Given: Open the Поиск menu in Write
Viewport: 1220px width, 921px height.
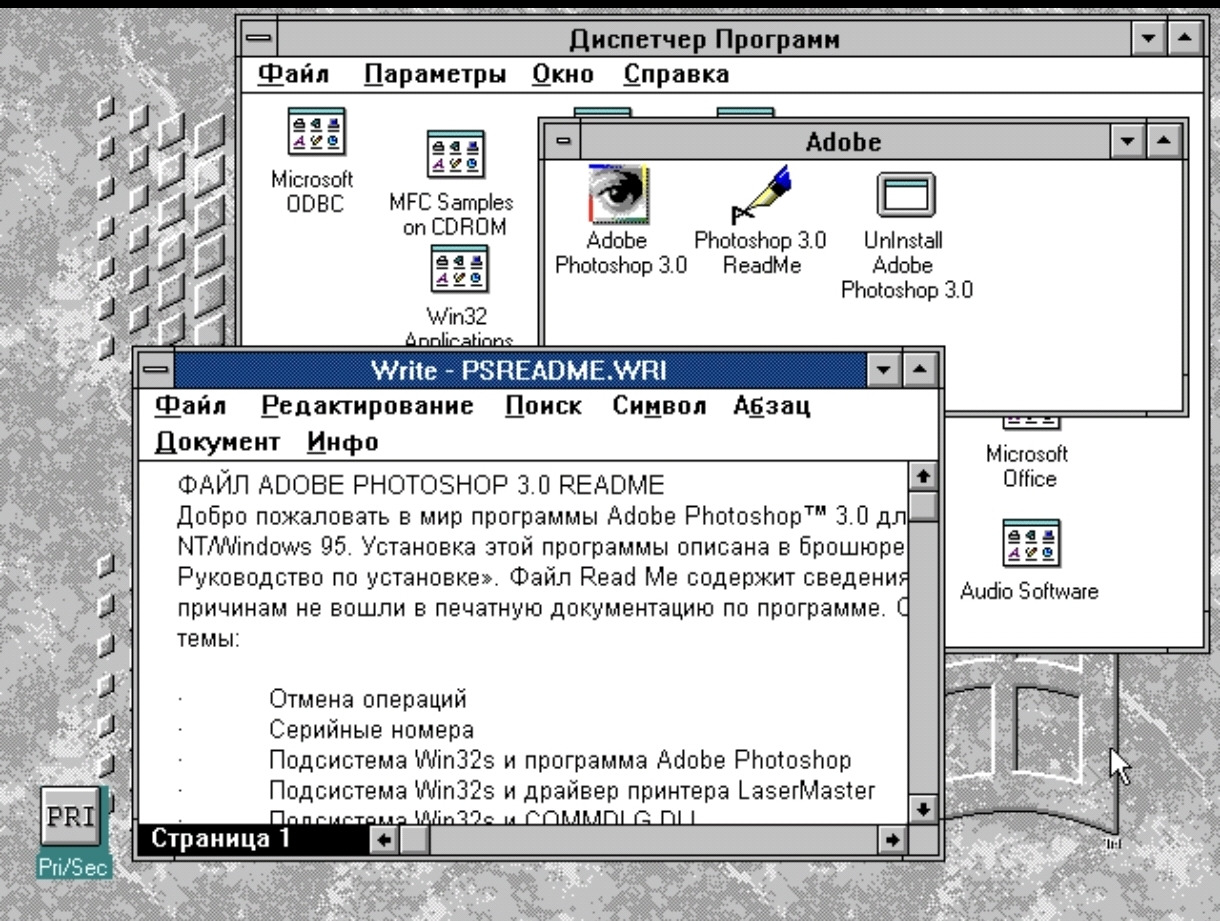Looking at the screenshot, I should 544,406.
